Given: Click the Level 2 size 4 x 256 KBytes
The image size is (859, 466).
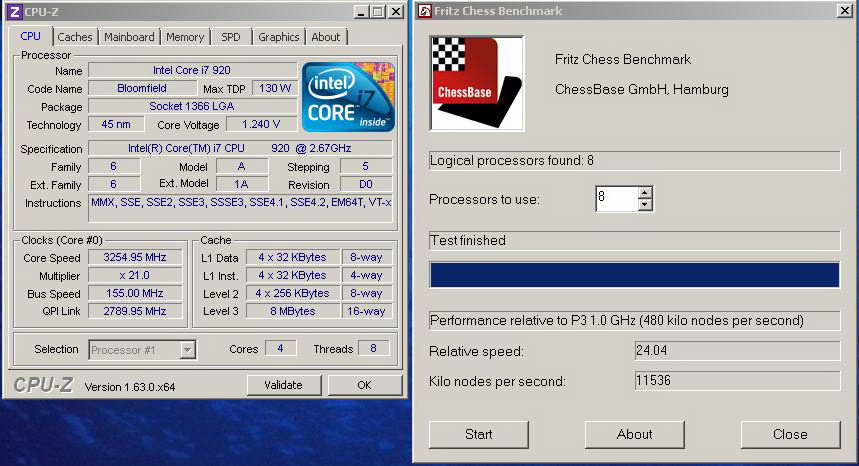Looking at the screenshot, I should (x=293, y=294).
